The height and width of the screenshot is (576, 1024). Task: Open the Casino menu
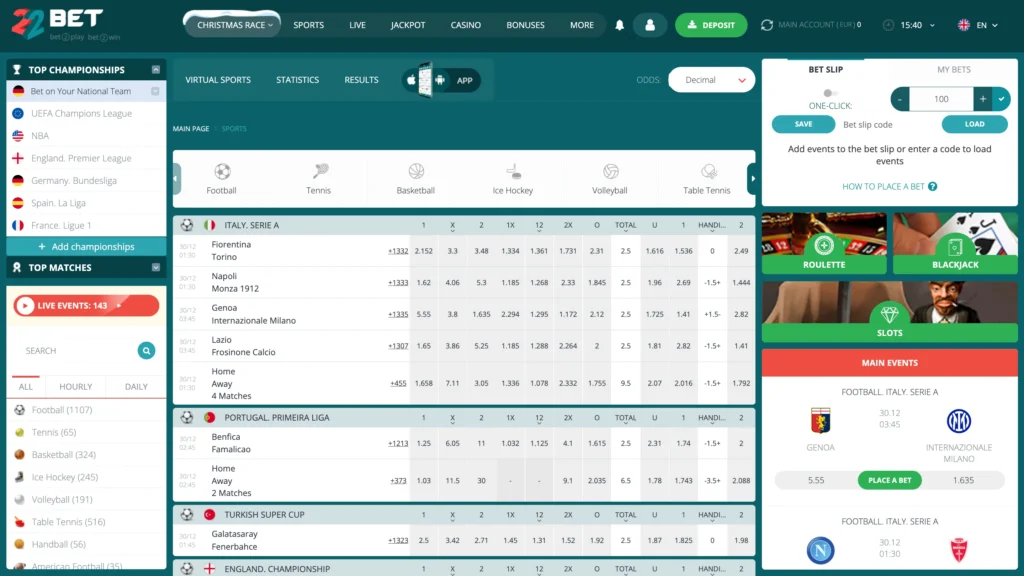click(x=466, y=25)
